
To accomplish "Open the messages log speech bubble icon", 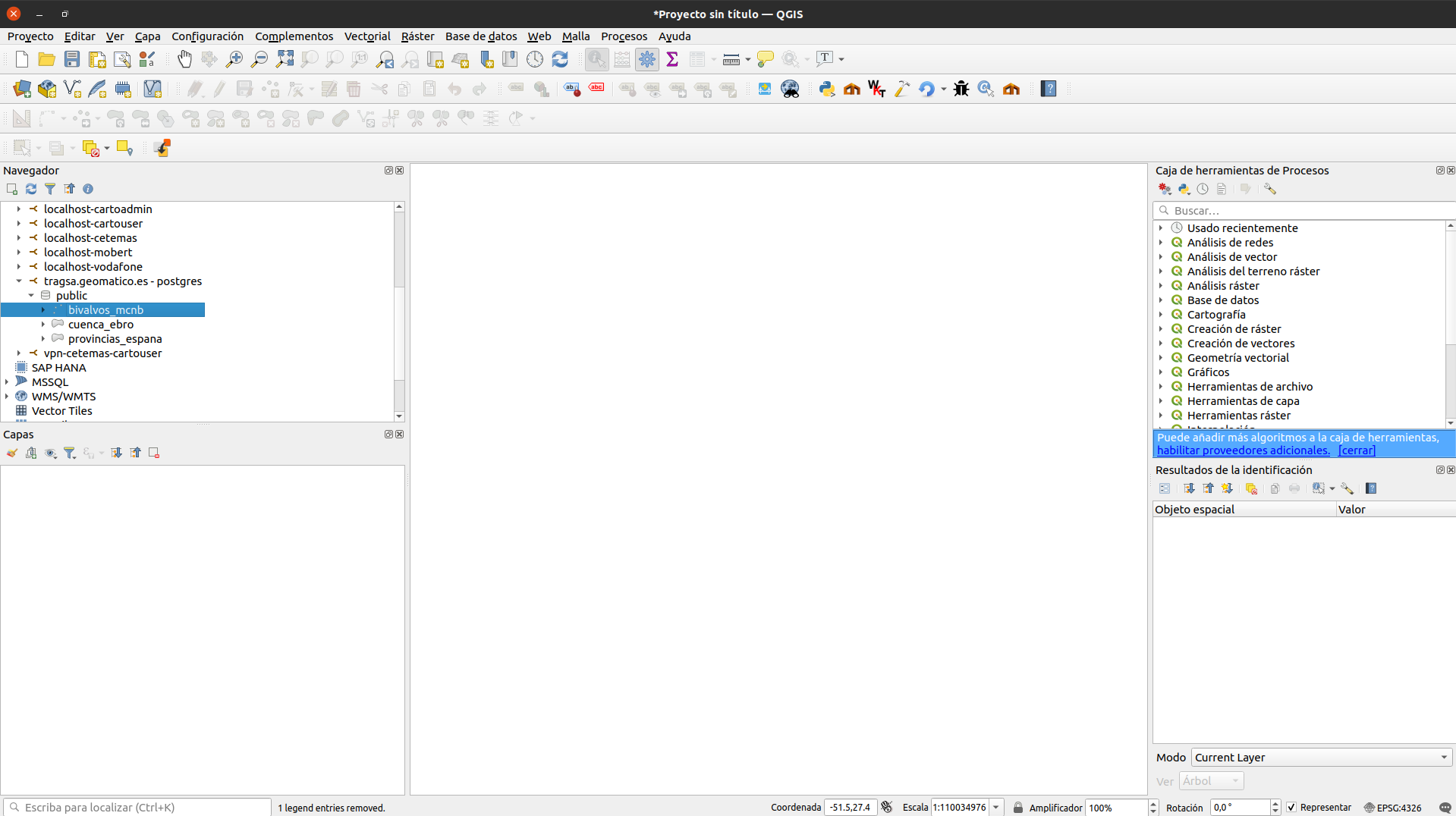I will click(x=1445, y=808).
